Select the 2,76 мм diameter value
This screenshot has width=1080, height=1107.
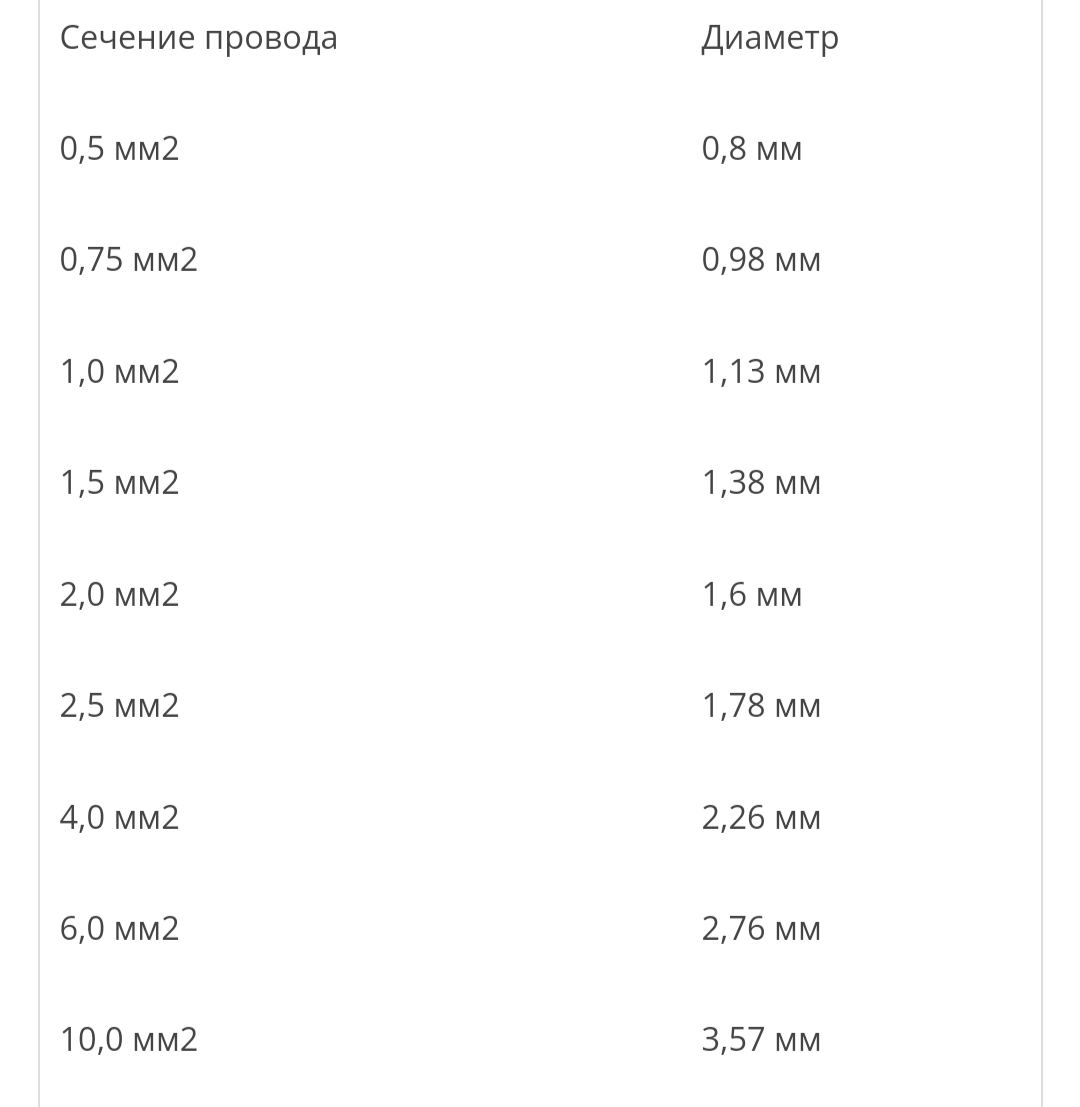[761, 928]
